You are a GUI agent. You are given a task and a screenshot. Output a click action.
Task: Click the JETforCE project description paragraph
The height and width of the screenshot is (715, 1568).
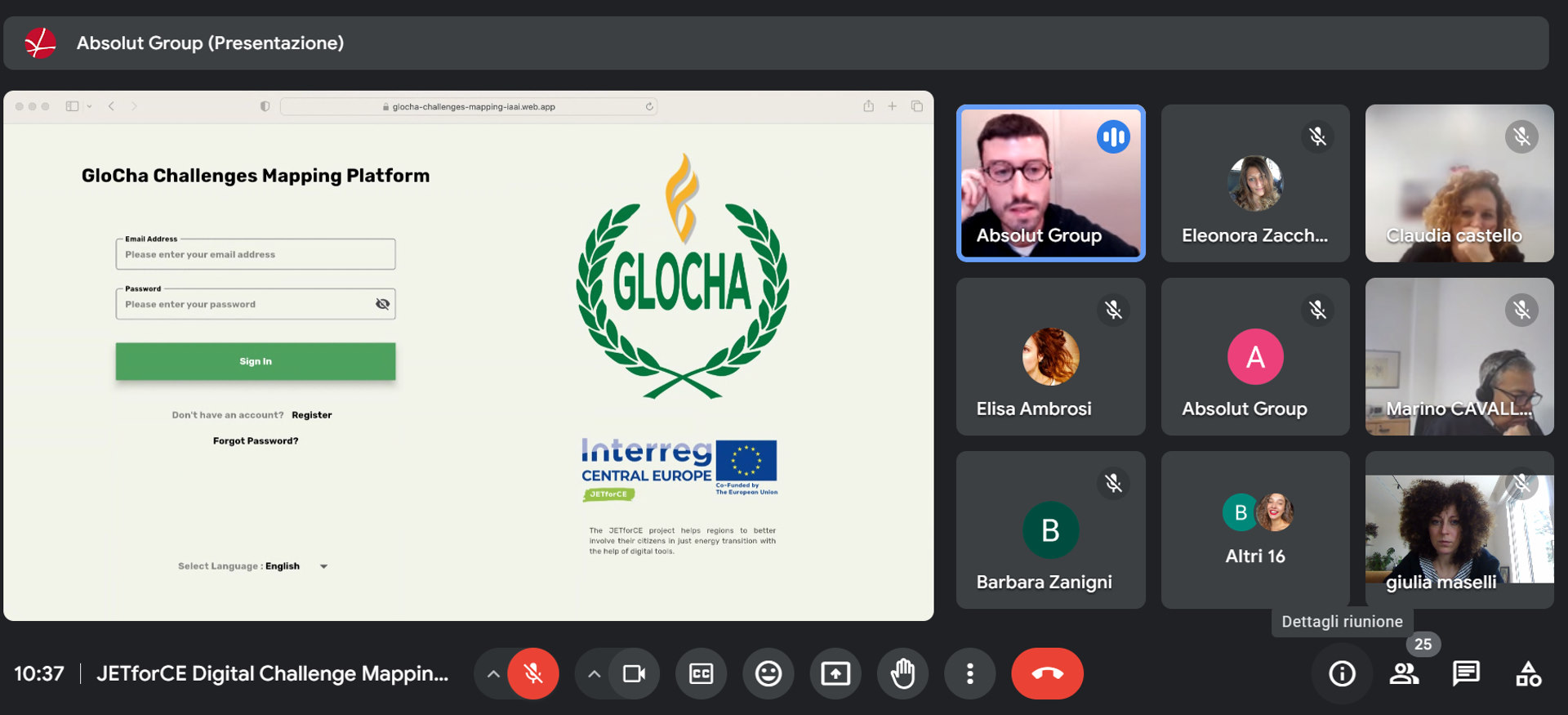click(x=683, y=541)
